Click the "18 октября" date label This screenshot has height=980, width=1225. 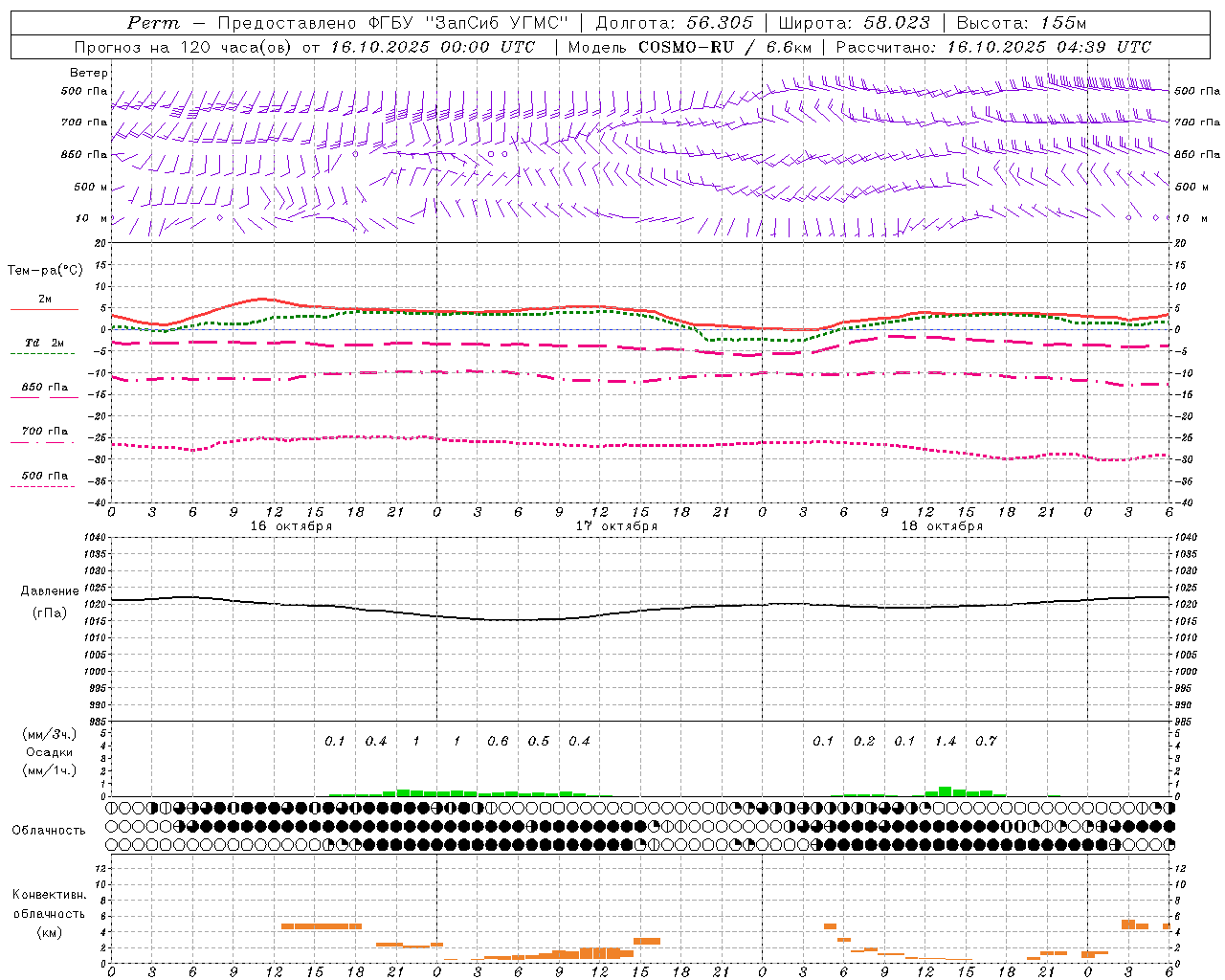(942, 526)
